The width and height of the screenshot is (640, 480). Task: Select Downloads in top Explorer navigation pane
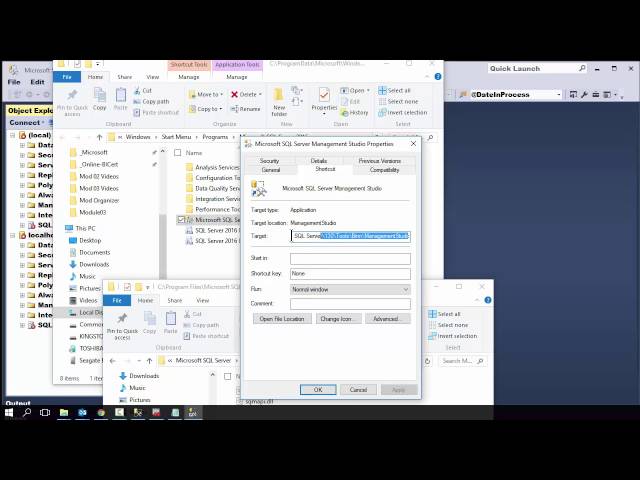(89, 264)
